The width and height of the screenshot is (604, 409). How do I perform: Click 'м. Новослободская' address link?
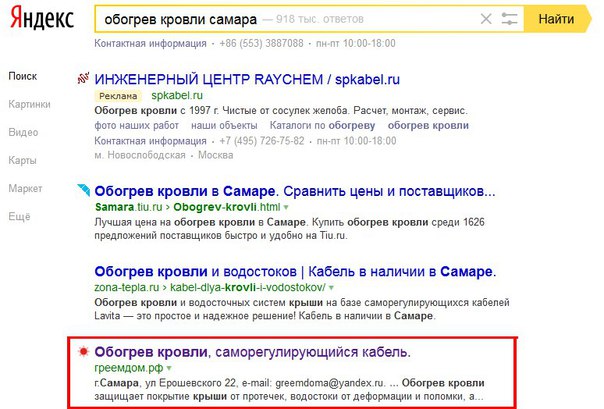click(140, 155)
